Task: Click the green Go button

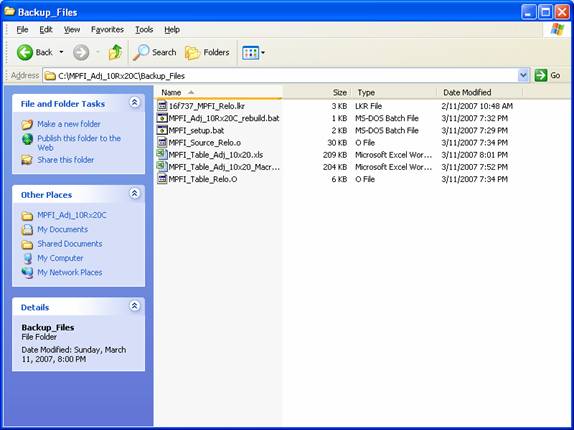Action: (548, 75)
